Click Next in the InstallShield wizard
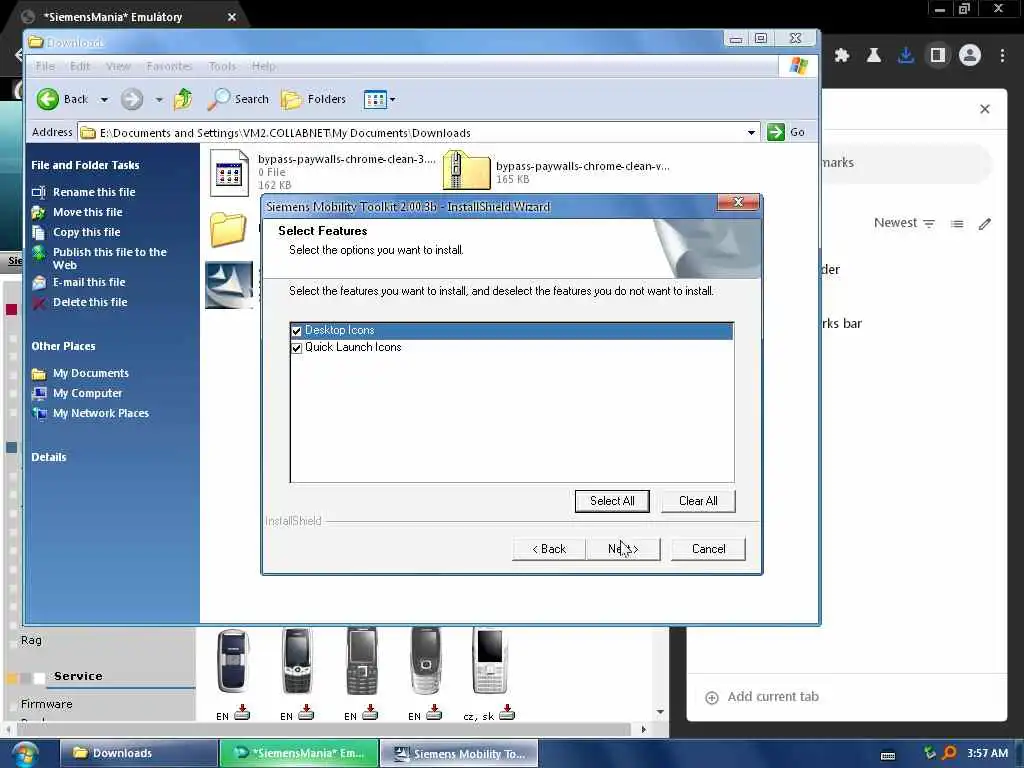This screenshot has height=768, width=1024. pos(623,549)
